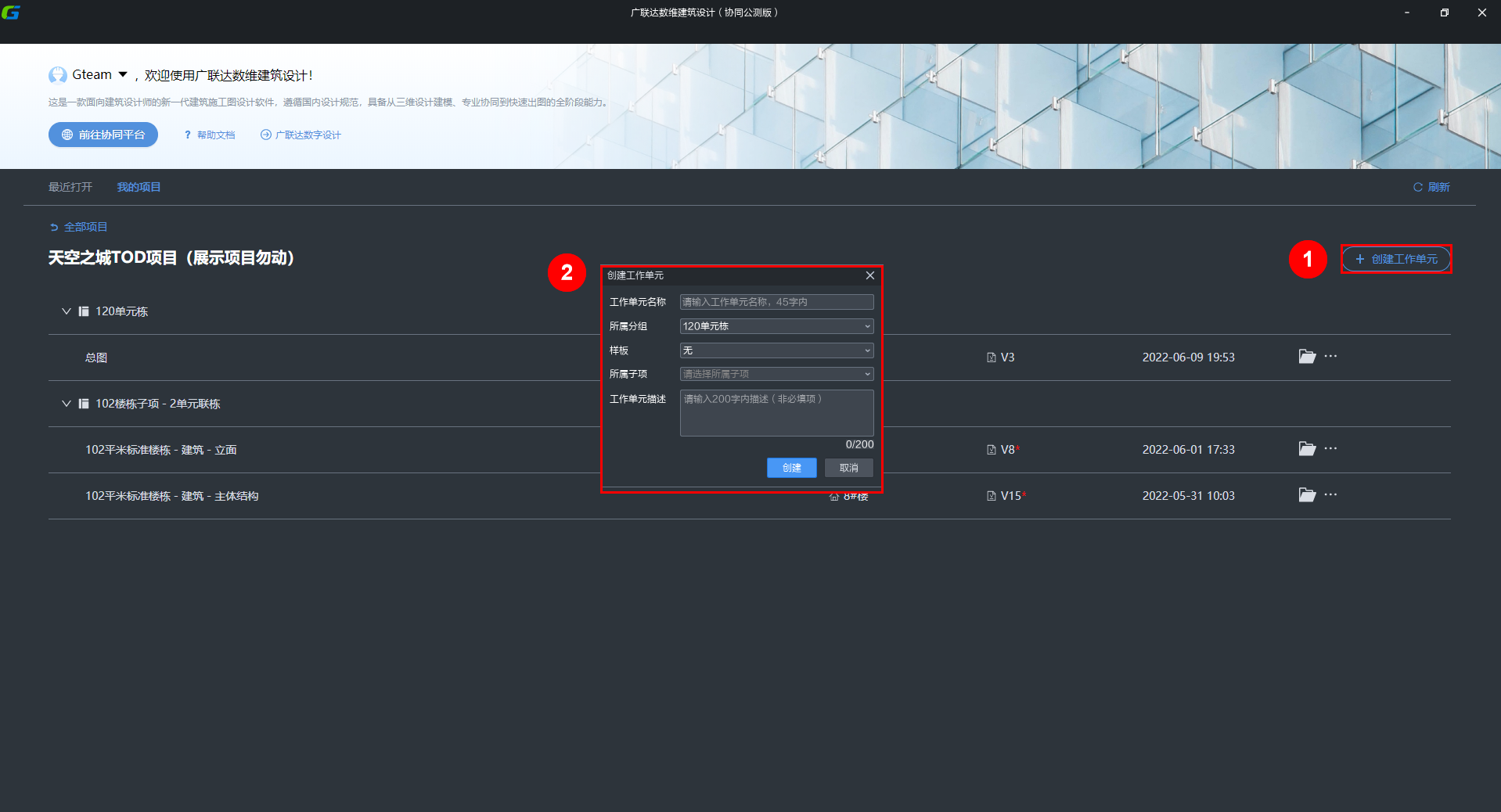Click the Glodon G logo icon
The height and width of the screenshot is (812, 1501).
[10, 13]
